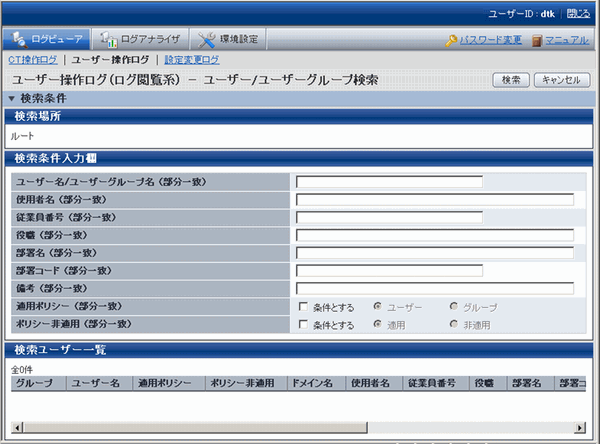Collapse the 検索条件 section triangle
The height and width of the screenshot is (444, 600).
coord(11,98)
